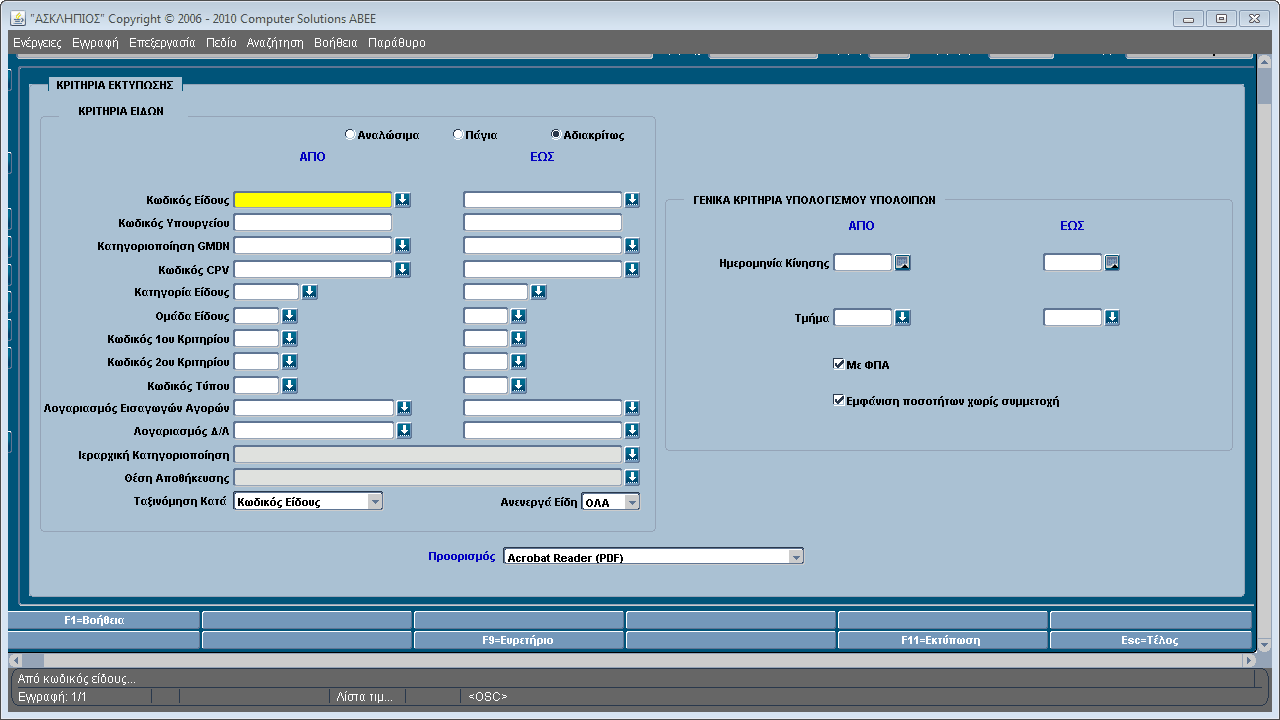Open lookup for Κωδικός Τύπου ΕΩΣ

coord(518,385)
